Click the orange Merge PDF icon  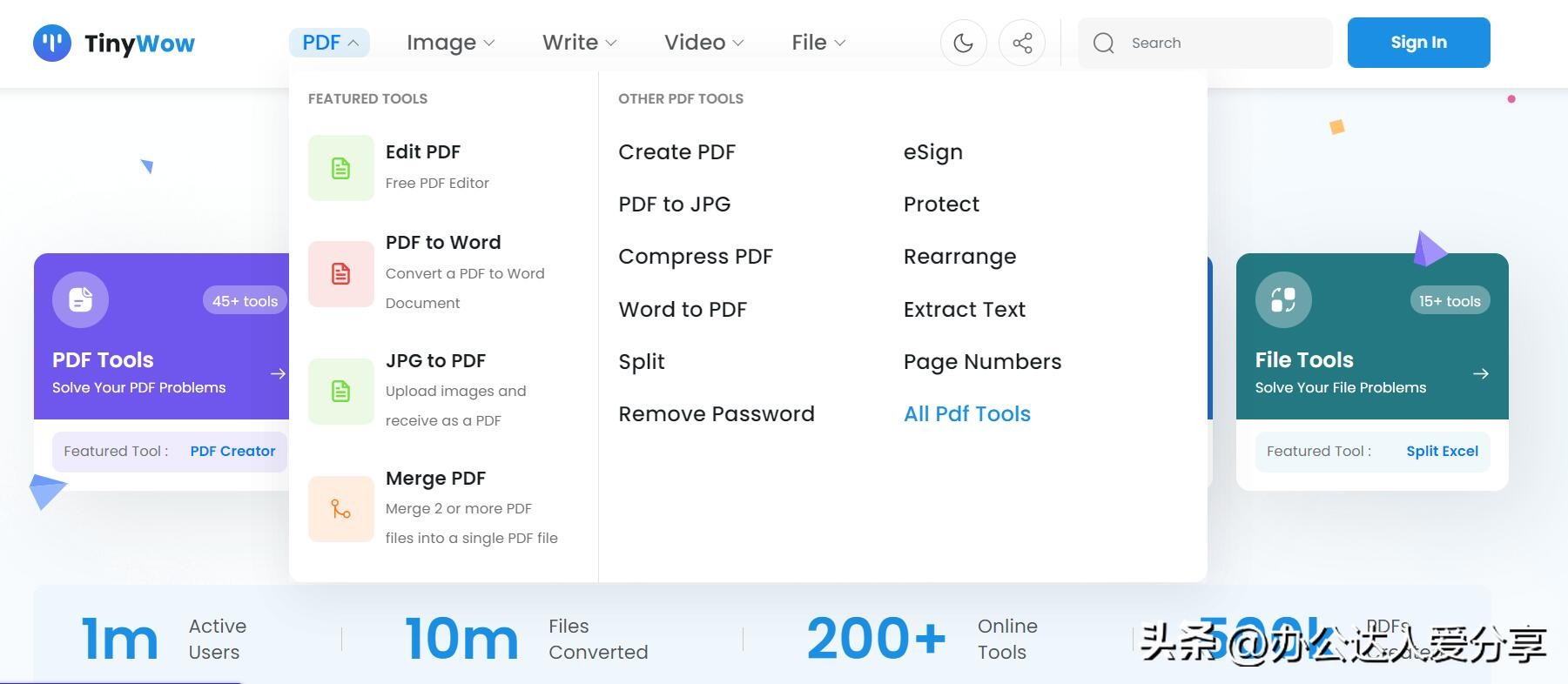tap(341, 509)
